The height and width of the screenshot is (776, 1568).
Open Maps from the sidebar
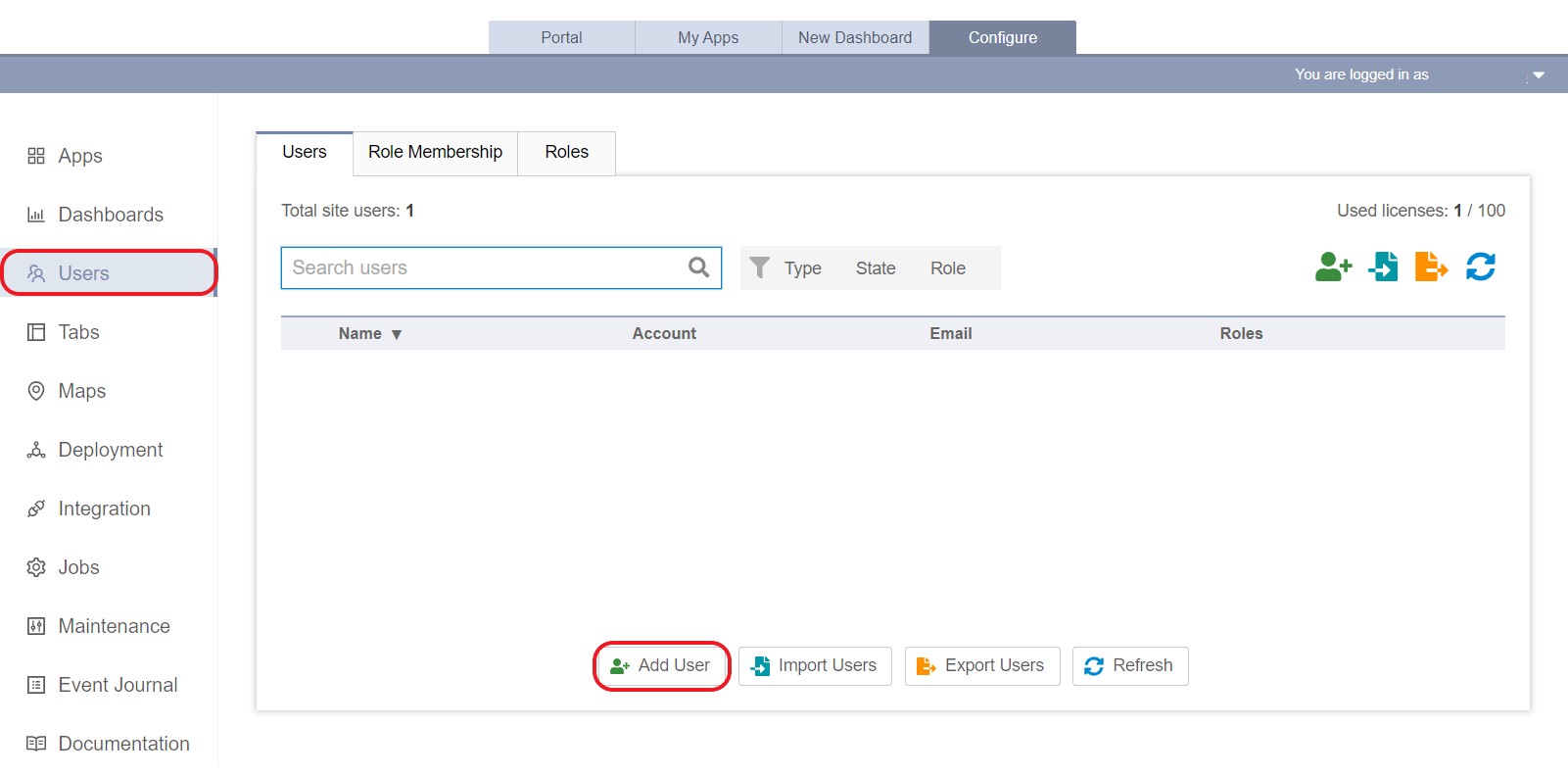(x=81, y=391)
